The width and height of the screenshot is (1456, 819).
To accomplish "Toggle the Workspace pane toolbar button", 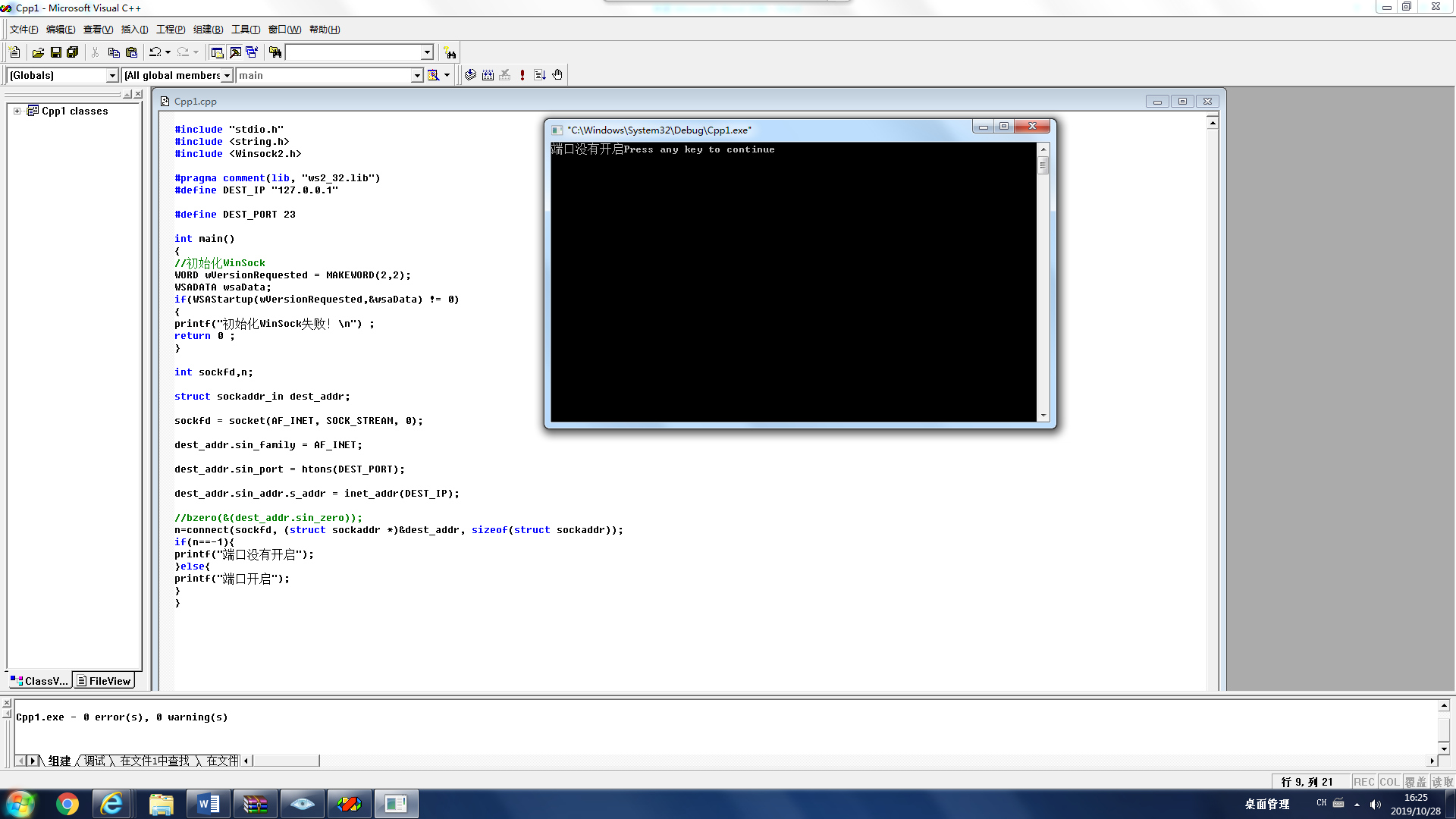I will (217, 52).
